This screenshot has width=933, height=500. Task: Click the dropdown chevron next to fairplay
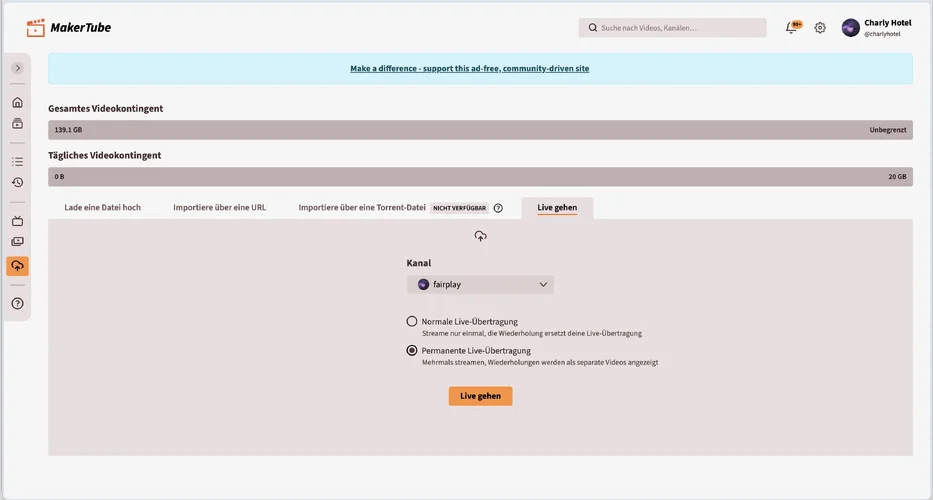[543, 285]
